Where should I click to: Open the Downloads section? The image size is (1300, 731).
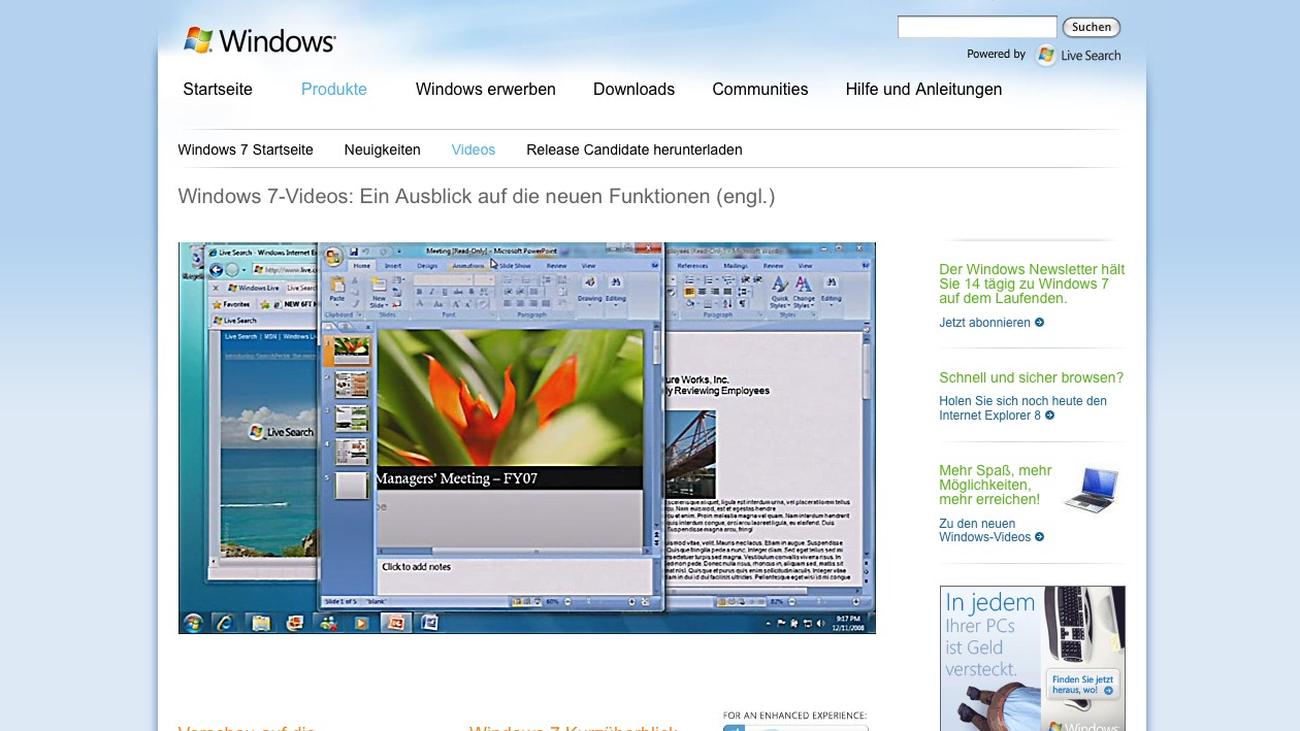click(x=633, y=89)
